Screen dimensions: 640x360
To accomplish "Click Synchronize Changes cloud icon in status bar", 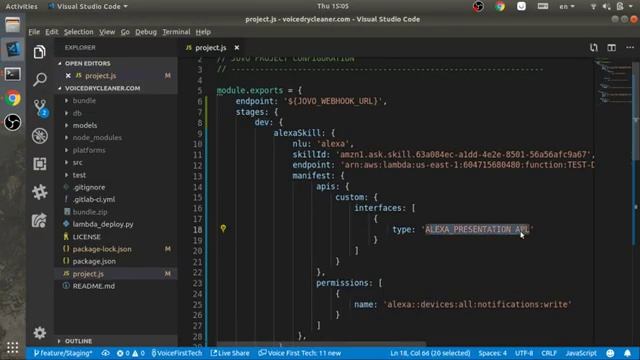I will (105, 353).
